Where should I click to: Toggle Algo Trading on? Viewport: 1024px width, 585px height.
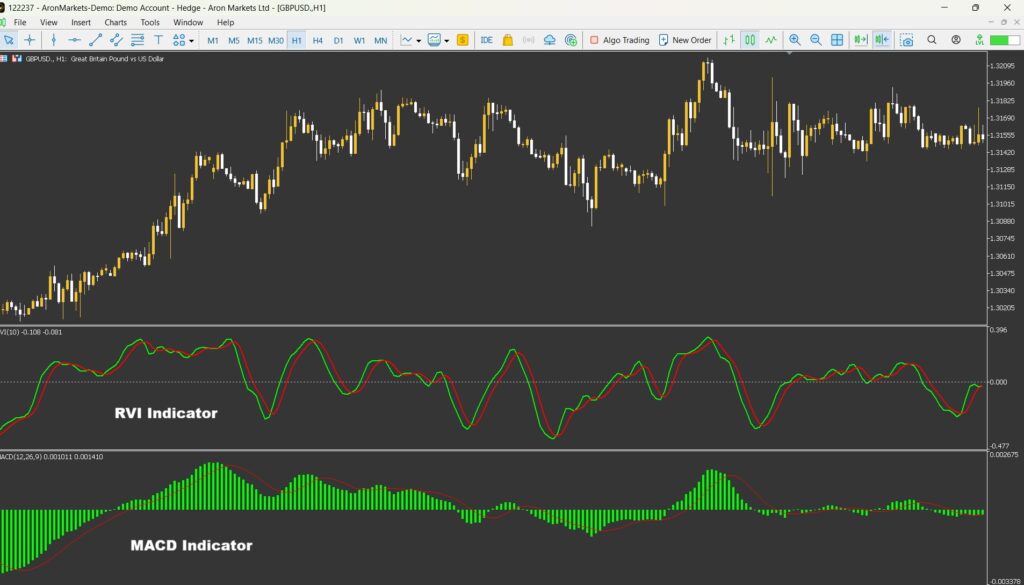click(619, 40)
